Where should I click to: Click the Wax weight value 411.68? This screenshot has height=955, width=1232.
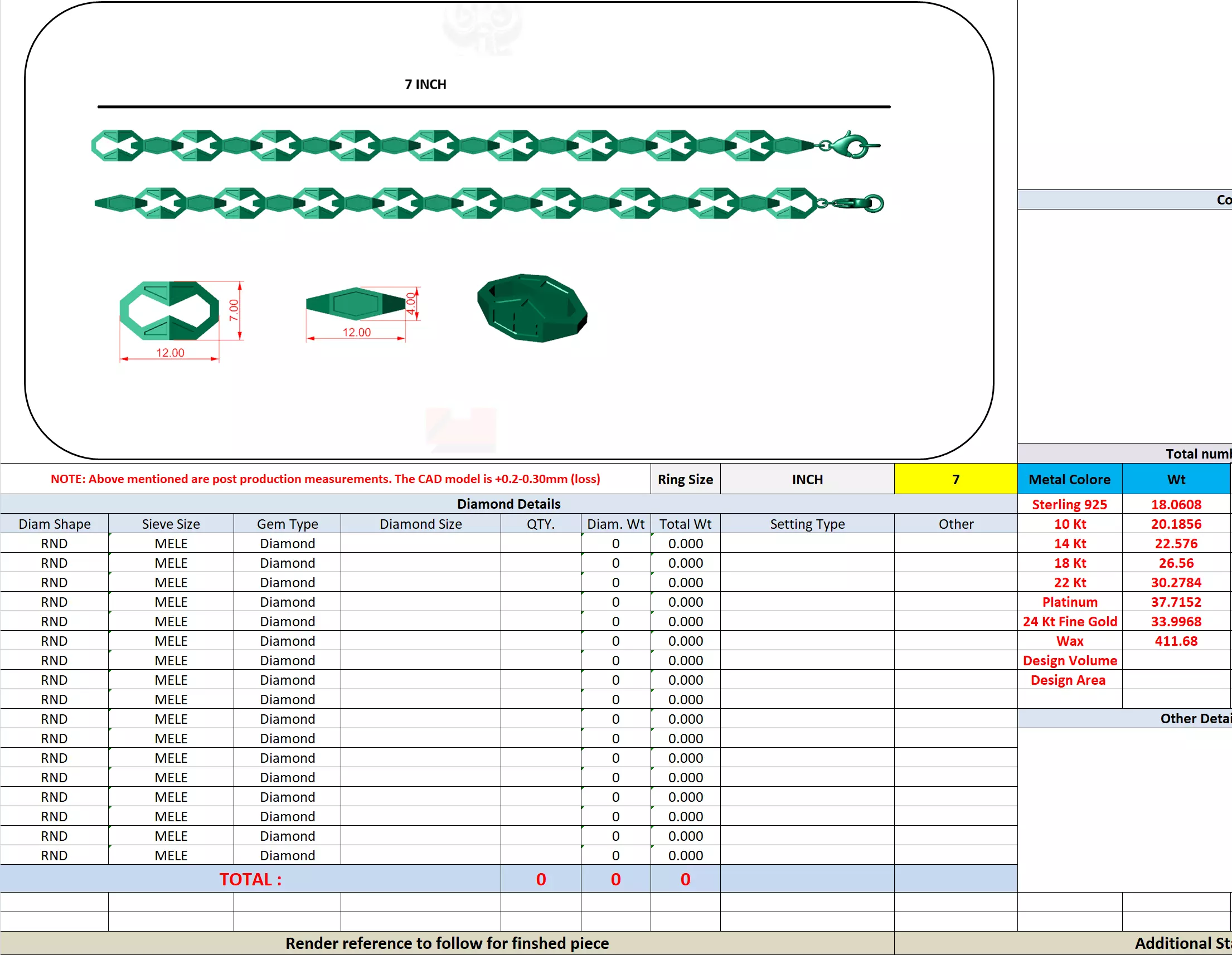[x=1176, y=641]
